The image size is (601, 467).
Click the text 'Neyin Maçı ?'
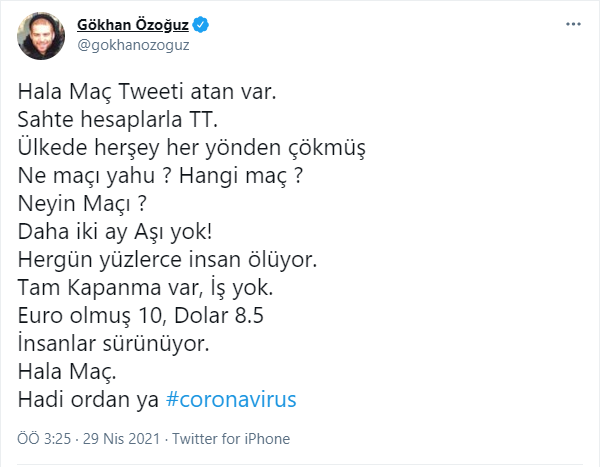[x=82, y=204]
